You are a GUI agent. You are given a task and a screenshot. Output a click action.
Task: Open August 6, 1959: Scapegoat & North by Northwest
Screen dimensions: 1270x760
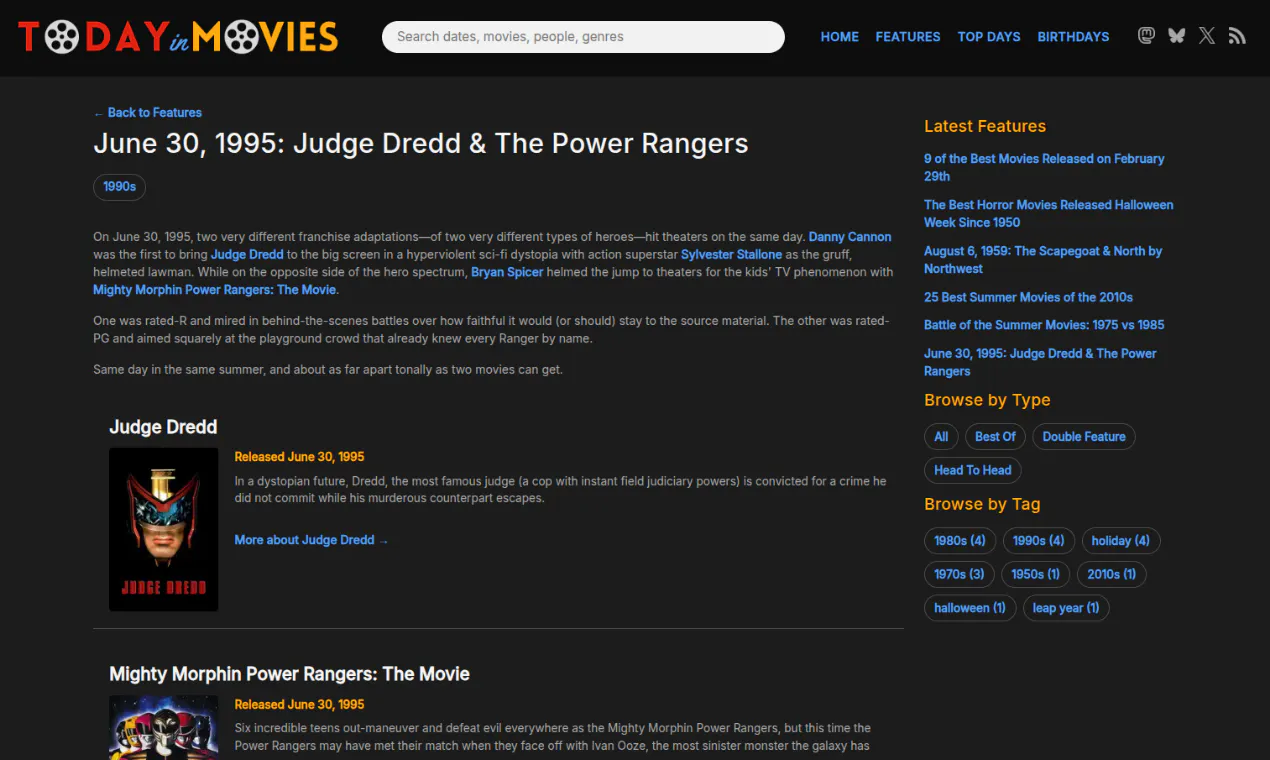pyautogui.click(x=1043, y=260)
